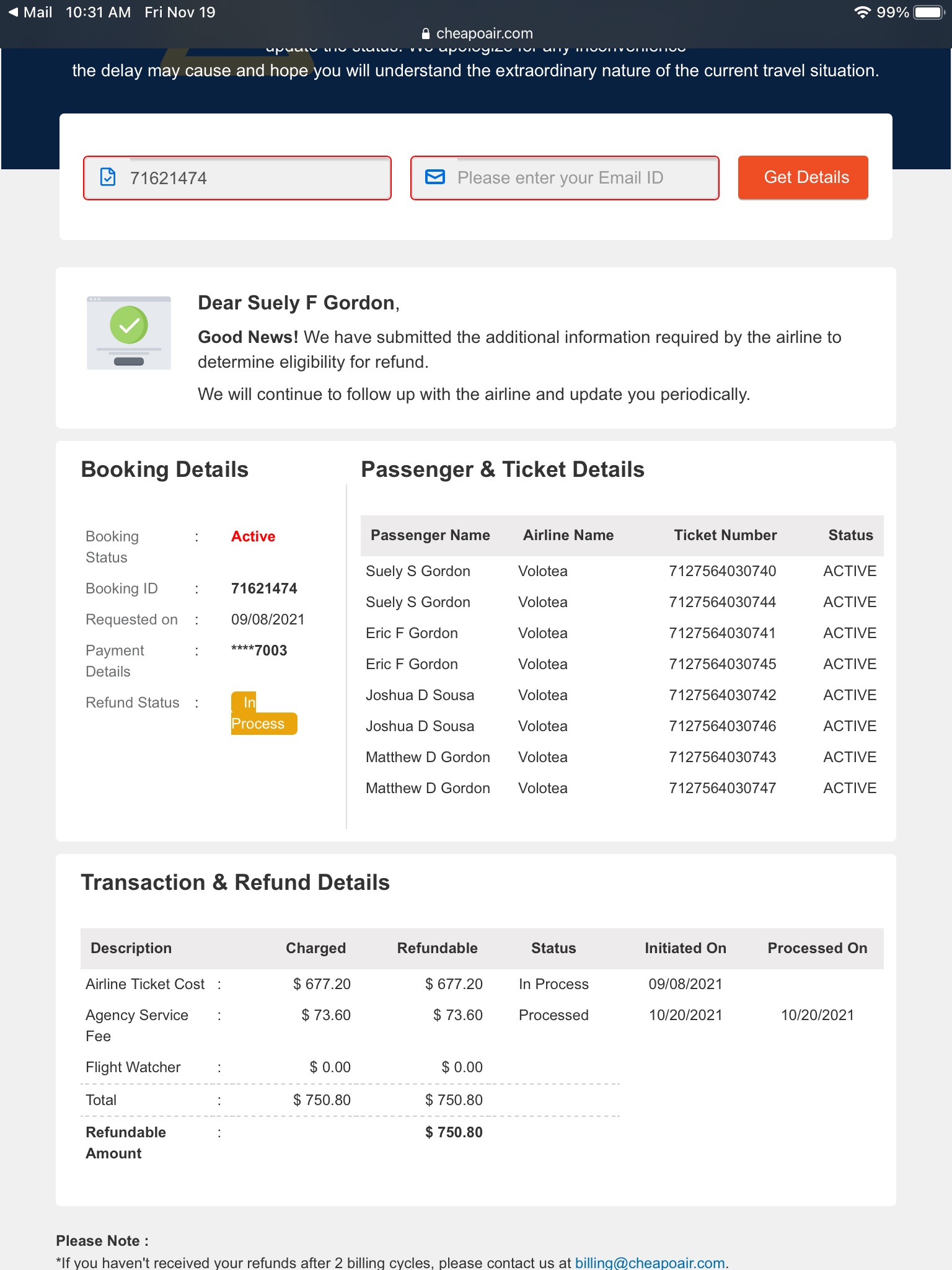The height and width of the screenshot is (1270, 952).
Task: Click the Active booking status text
Action: (x=253, y=536)
